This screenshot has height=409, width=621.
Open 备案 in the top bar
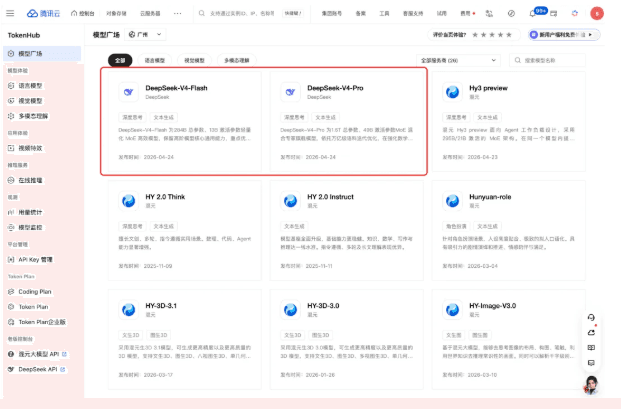[x=360, y=13]
